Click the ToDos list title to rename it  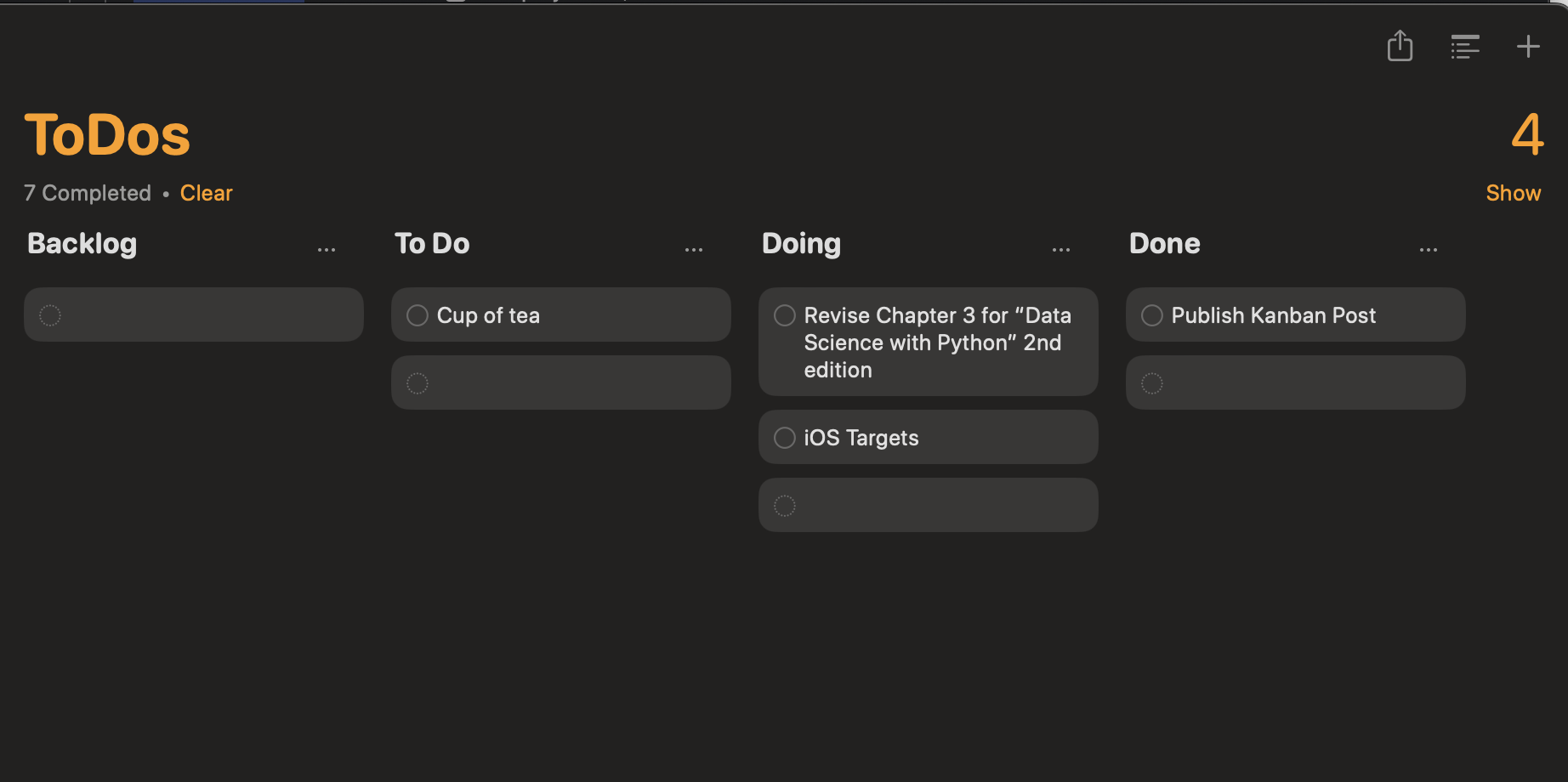pyautogui.click(x=106, y=133)
